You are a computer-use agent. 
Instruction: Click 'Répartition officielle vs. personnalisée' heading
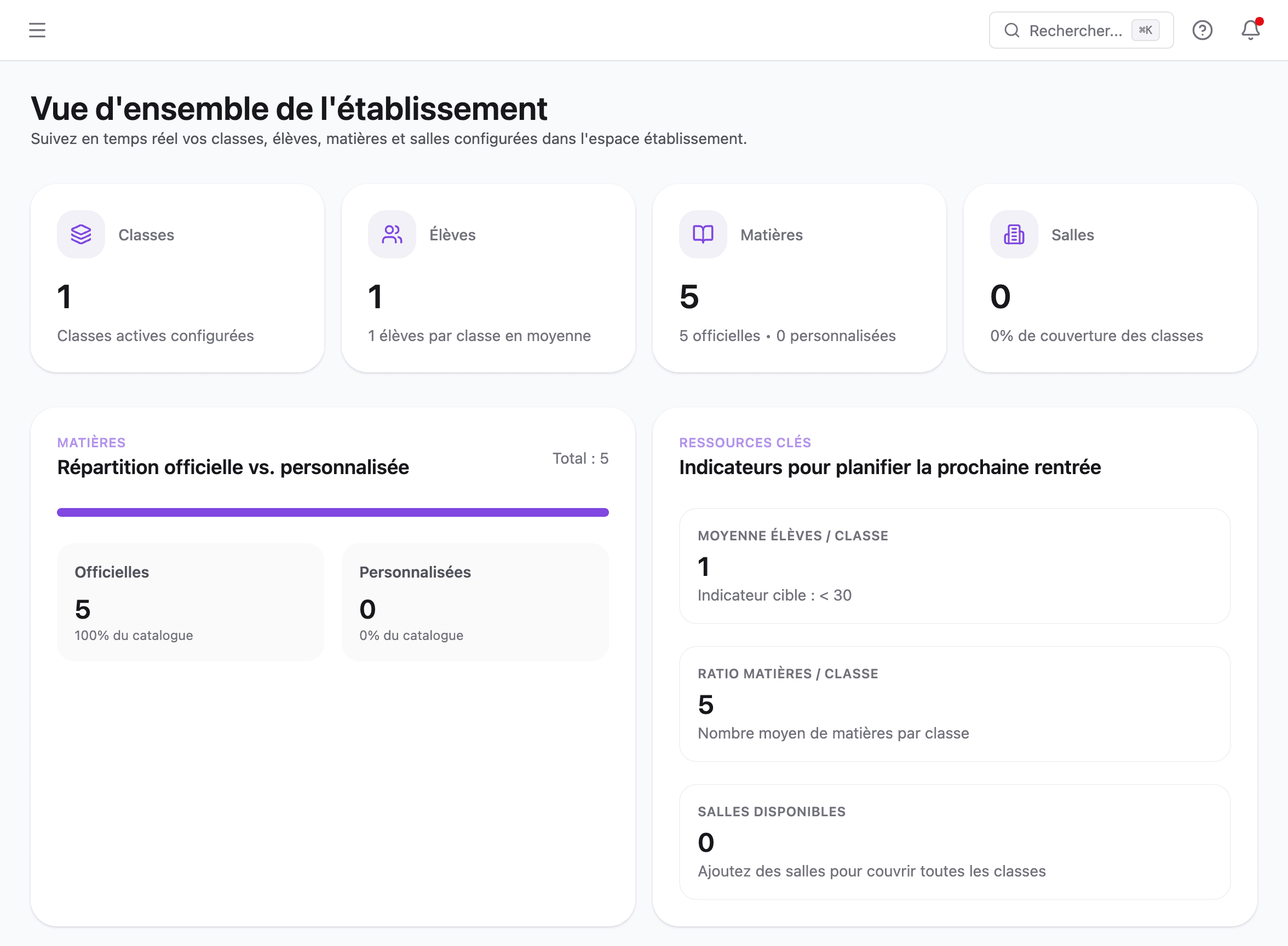tap(233, 468)
